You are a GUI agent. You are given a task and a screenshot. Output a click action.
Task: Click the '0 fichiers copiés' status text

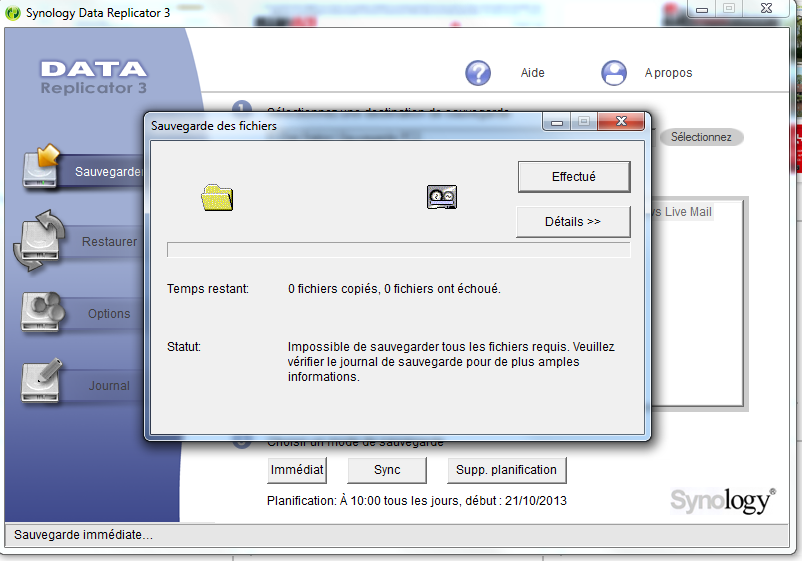(x=394, y=289)
